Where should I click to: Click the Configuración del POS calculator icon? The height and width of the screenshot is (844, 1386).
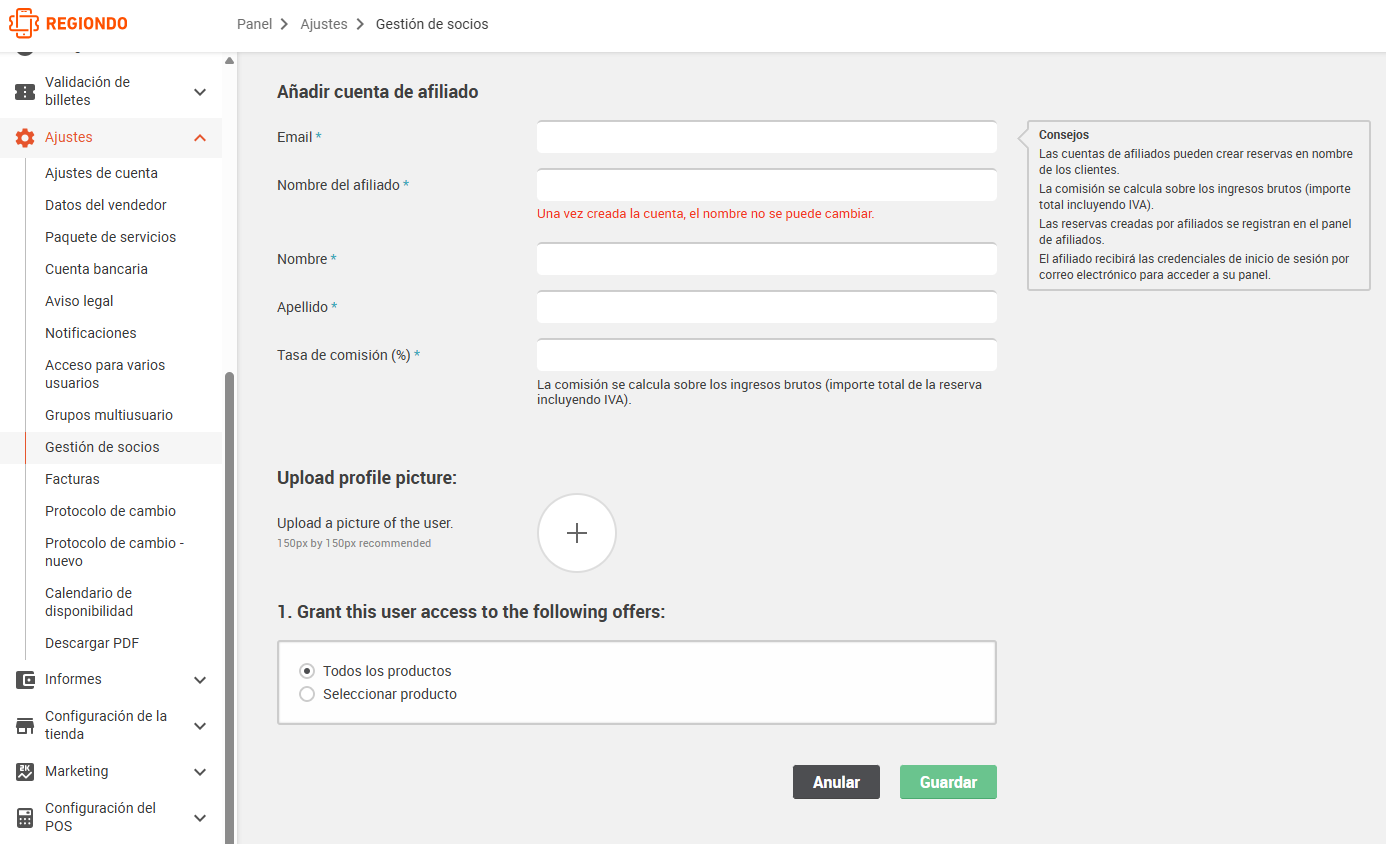tap(25, 818)
